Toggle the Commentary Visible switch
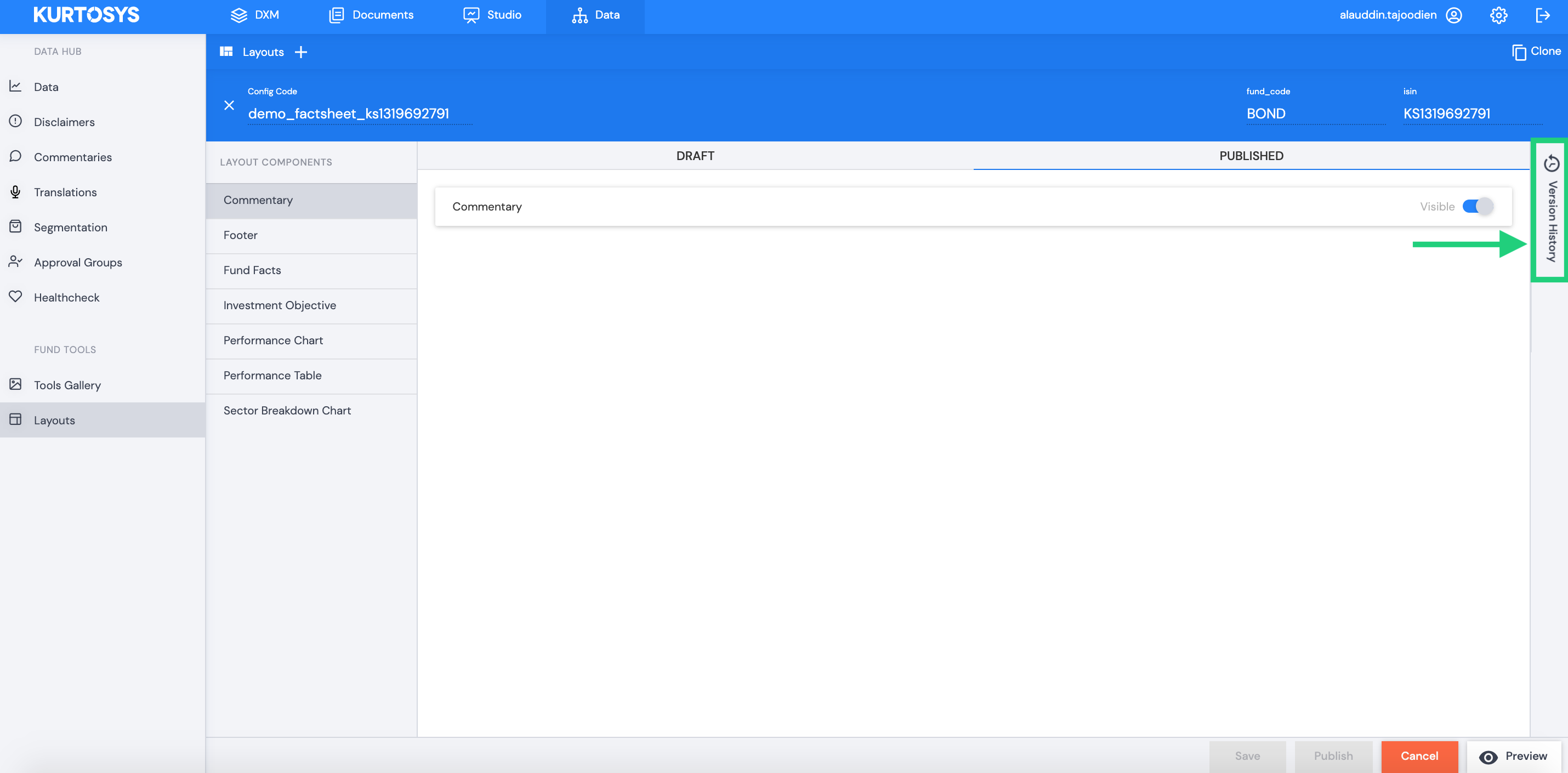The image size is (1568, 773). coord(1478,206)
